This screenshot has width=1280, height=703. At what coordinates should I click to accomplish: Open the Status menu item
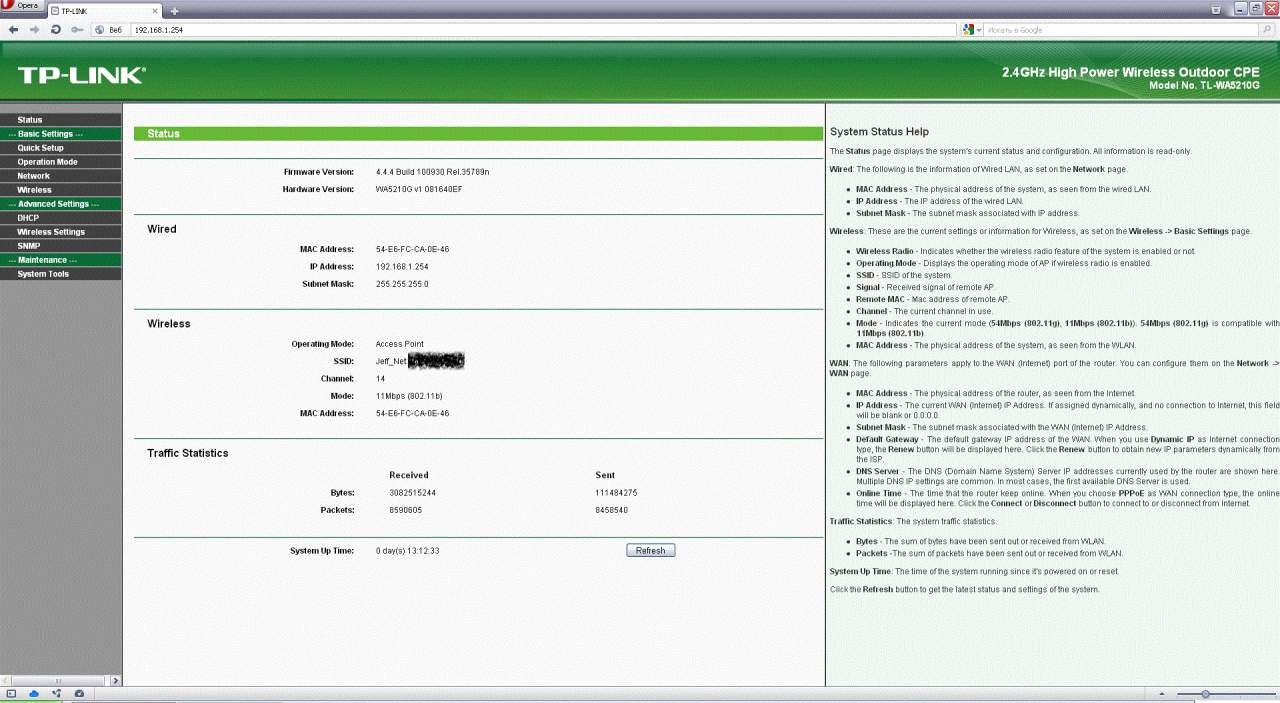[30, 120]
